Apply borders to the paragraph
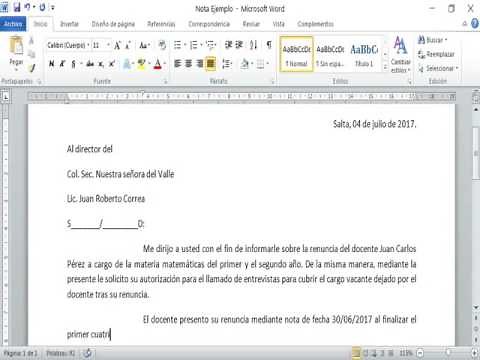The height and width of the screenshot is (360, 480). click(x=260, y=63)
